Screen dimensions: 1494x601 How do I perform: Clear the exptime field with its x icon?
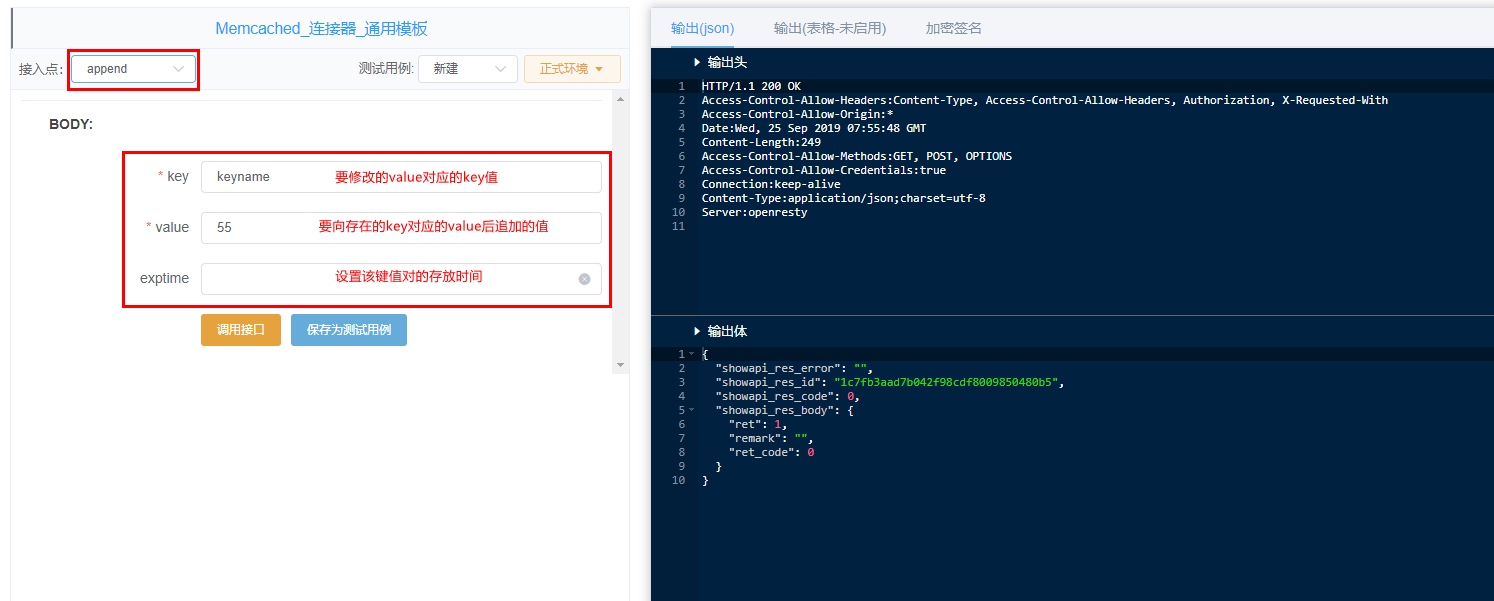pyautogui.click(x=585, y=279)
